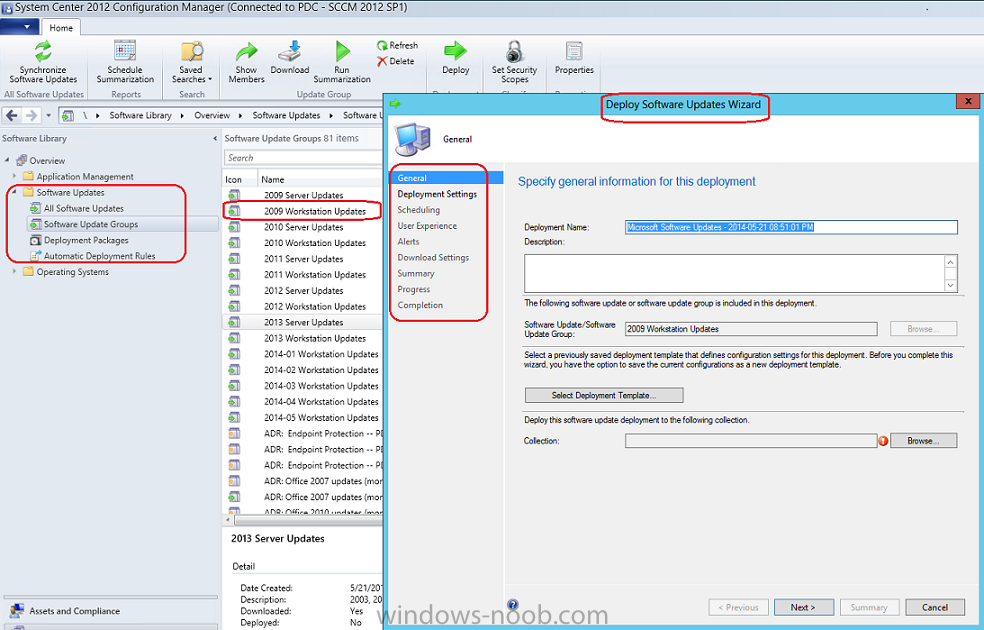This screenshot has height=630, width=984.
Task: Go to User Experience wizard step
Action: click(x=427, y=226)
